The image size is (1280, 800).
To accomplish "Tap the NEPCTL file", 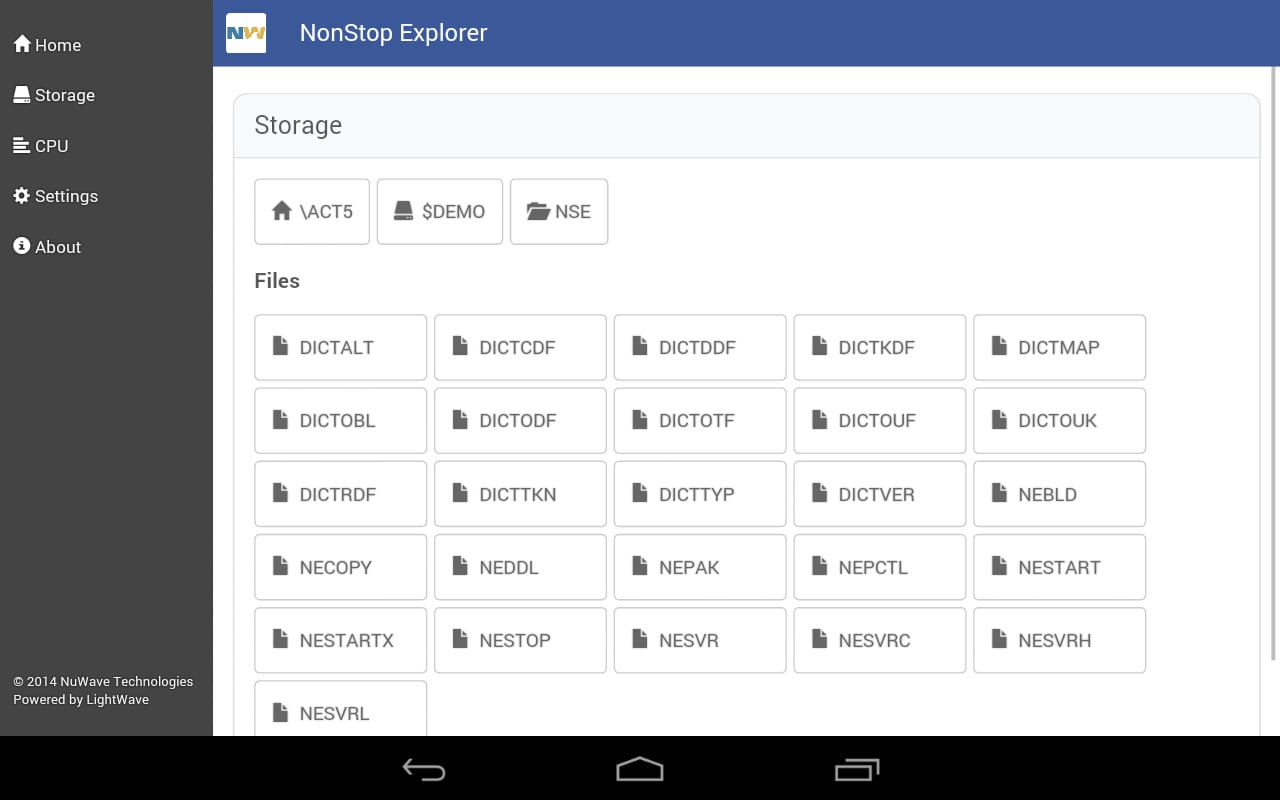I will [880, 567].
